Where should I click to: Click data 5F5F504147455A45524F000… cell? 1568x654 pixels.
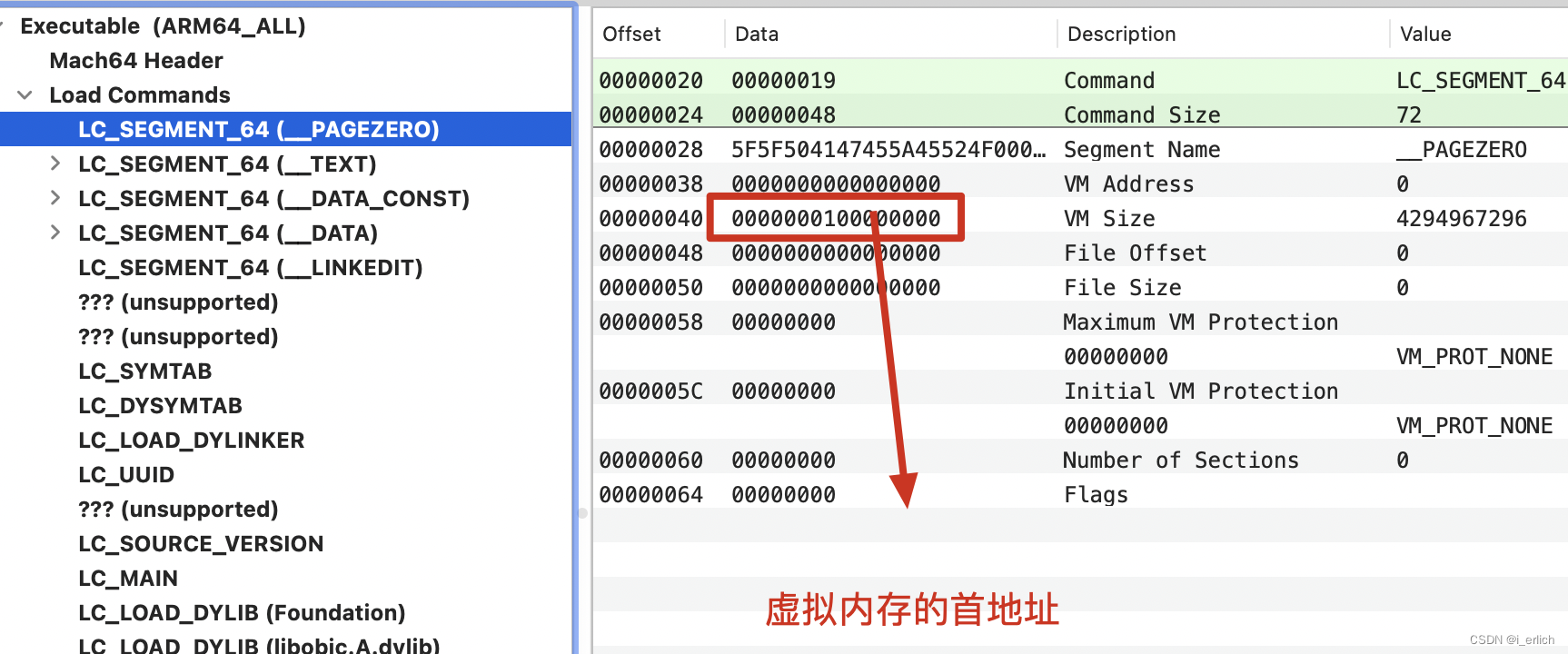click(x=888, y=150)
